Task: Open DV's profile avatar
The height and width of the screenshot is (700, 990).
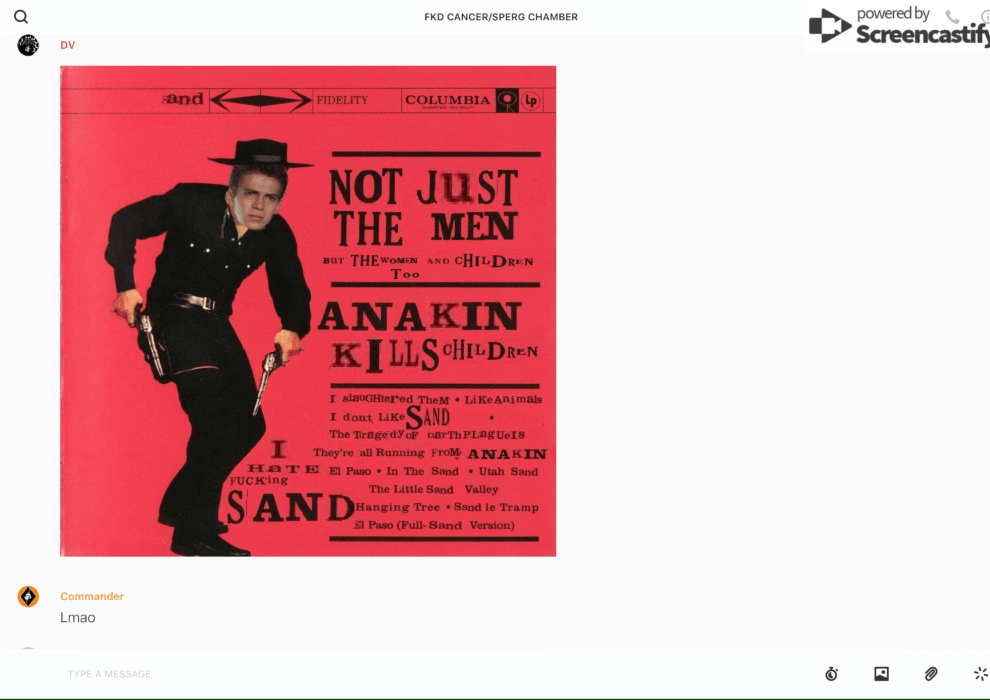Action: [x=28, y=45]
